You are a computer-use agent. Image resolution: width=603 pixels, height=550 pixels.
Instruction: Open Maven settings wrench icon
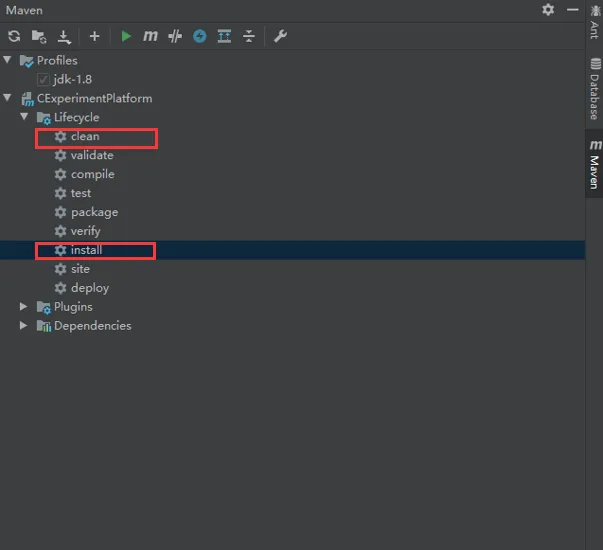[280, 36]
